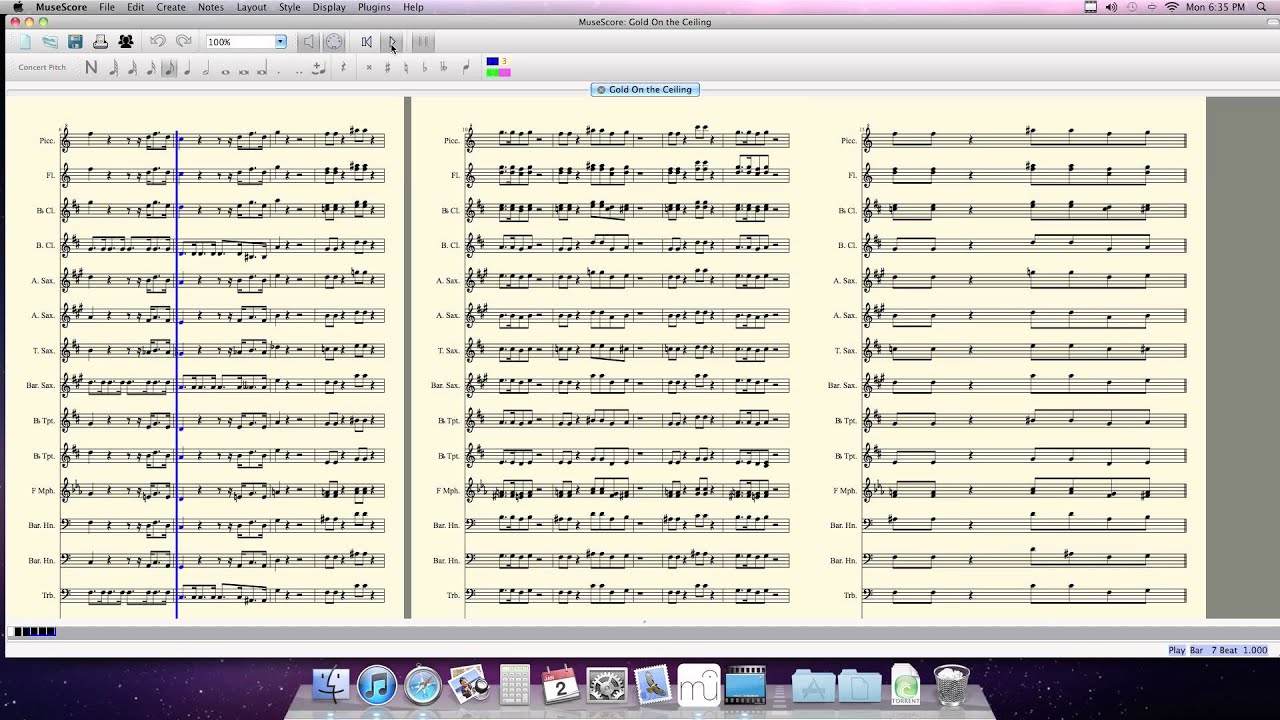Toggle MIDI input with the round connector icon
The height and width of the screenshot is (720, 1280).
334,42
